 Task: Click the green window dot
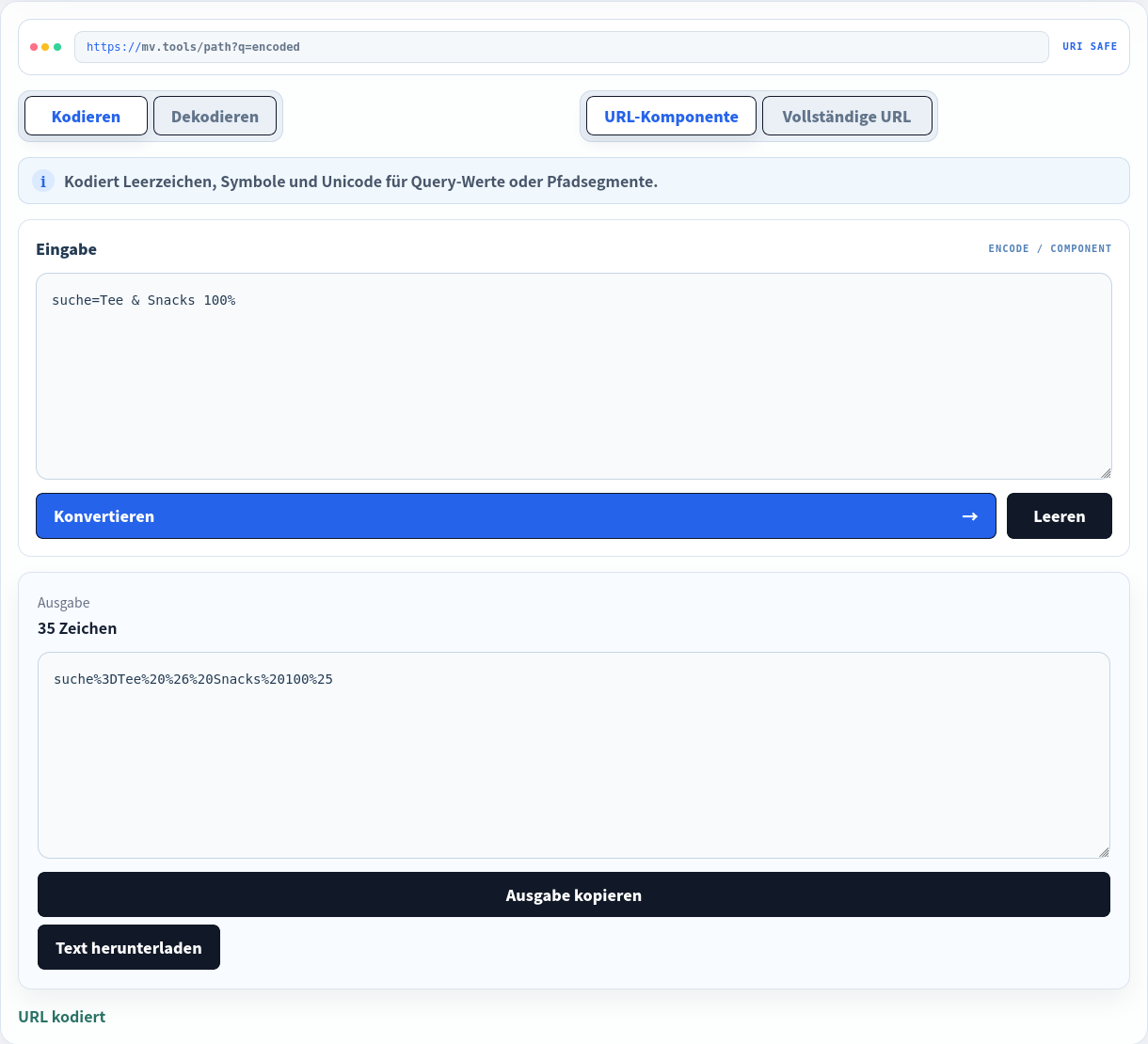57,47
